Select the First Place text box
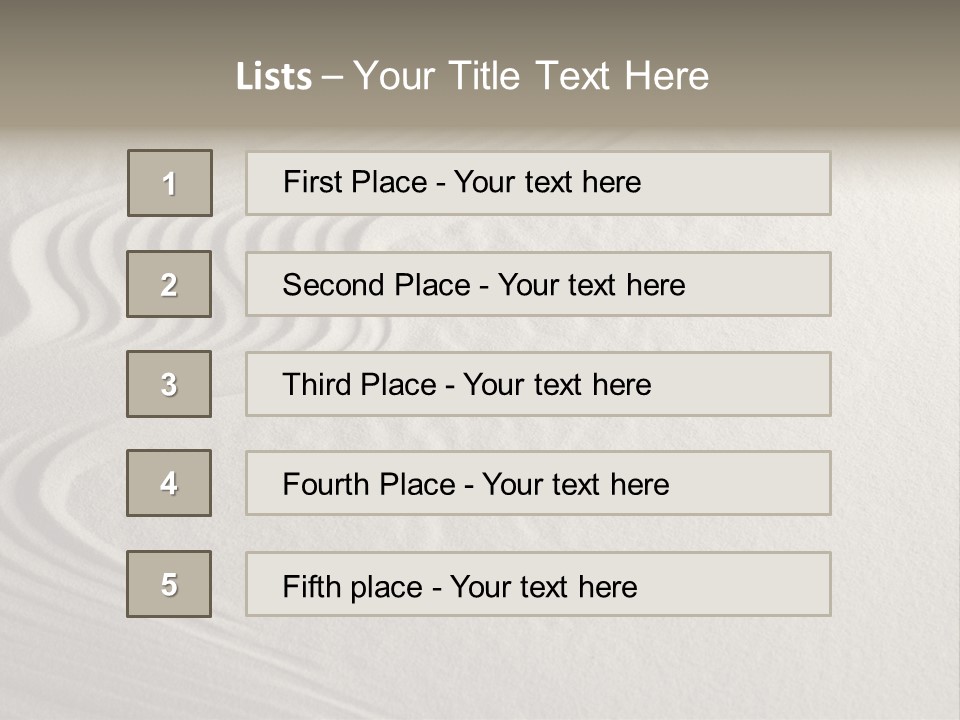Viewport: 960px width, 720px height. pos(538,183)
